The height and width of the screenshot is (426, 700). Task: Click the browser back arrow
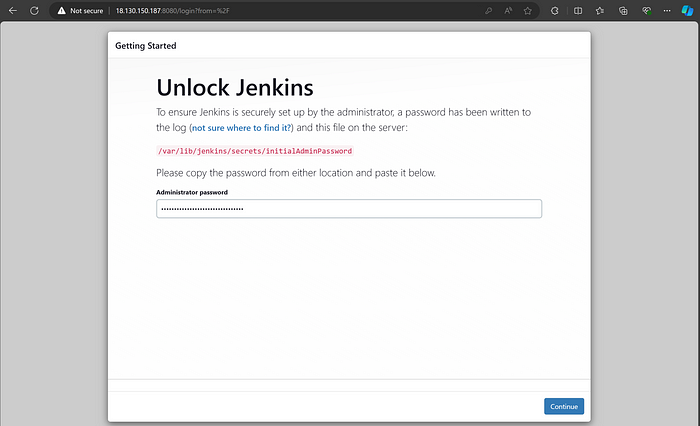(12, 11)
